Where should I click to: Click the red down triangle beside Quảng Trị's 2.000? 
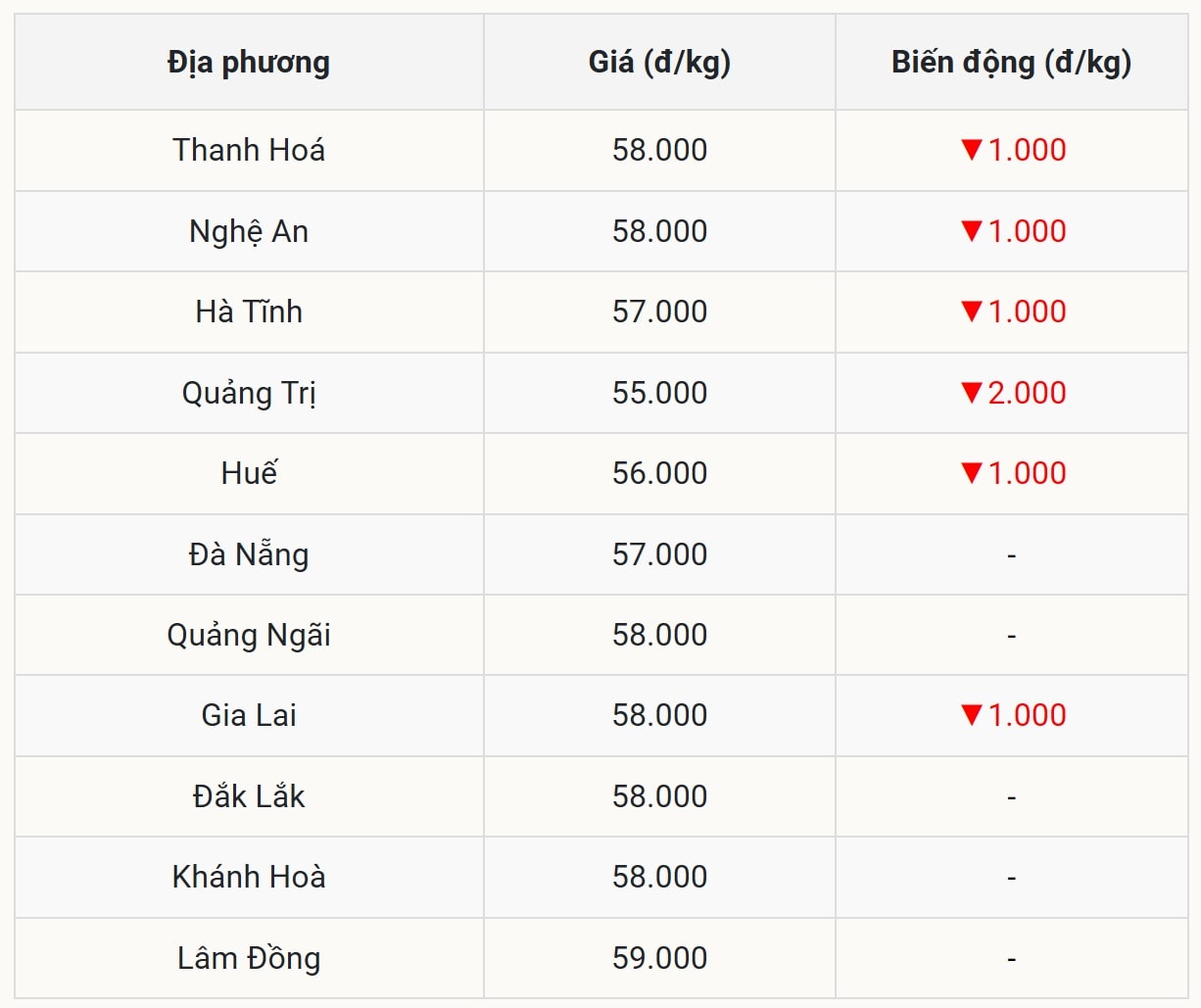pyautogui.click(x=971, y=393)
